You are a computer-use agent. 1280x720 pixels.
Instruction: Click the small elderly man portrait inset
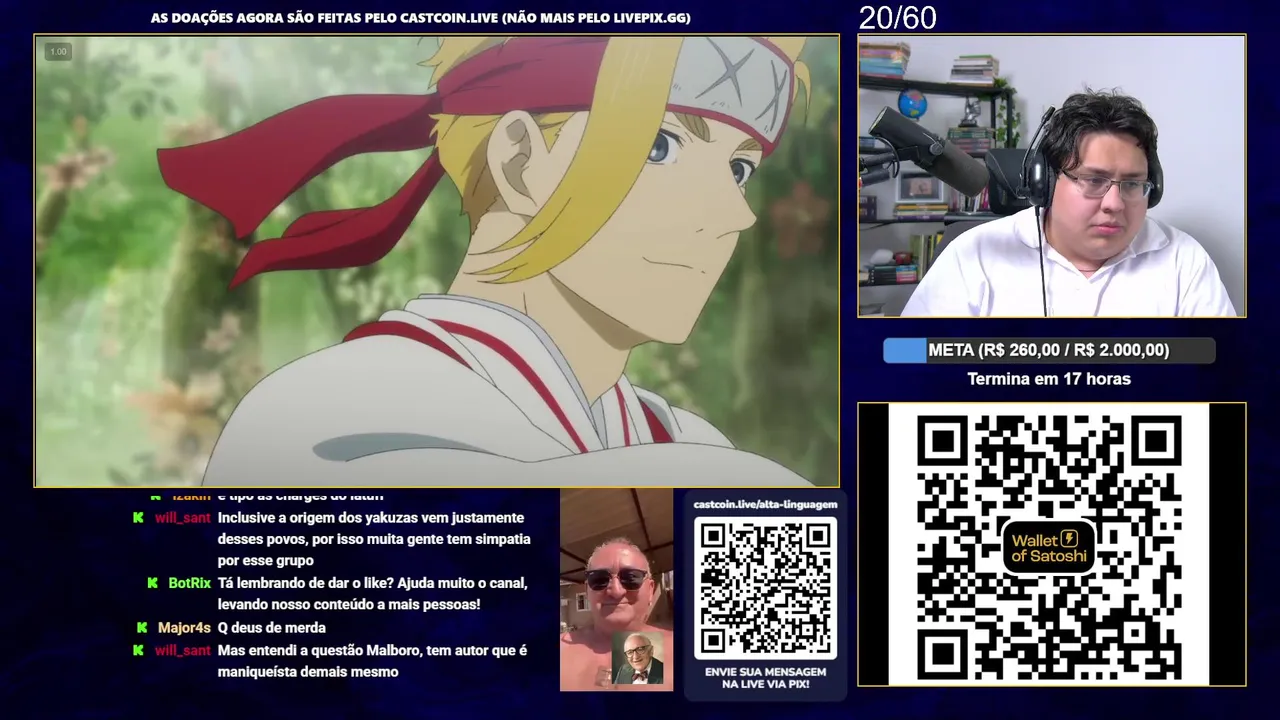point(637,659)
